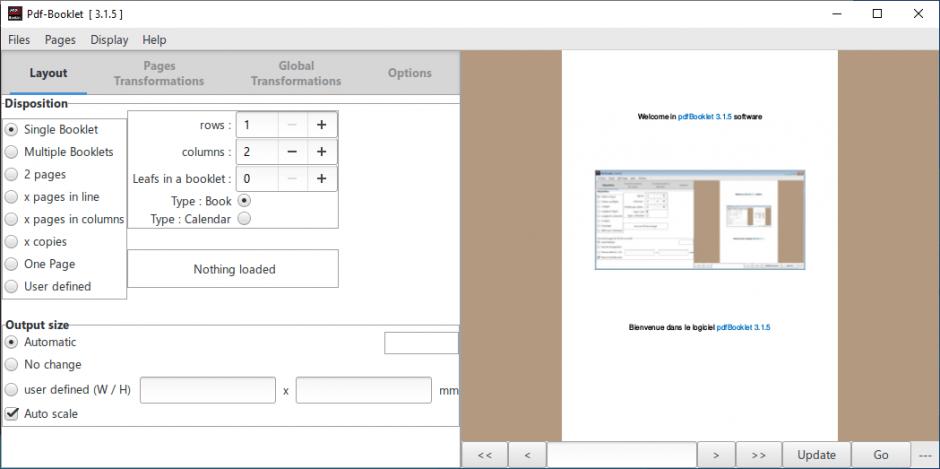Select x pages in columns option

point(11,220)
